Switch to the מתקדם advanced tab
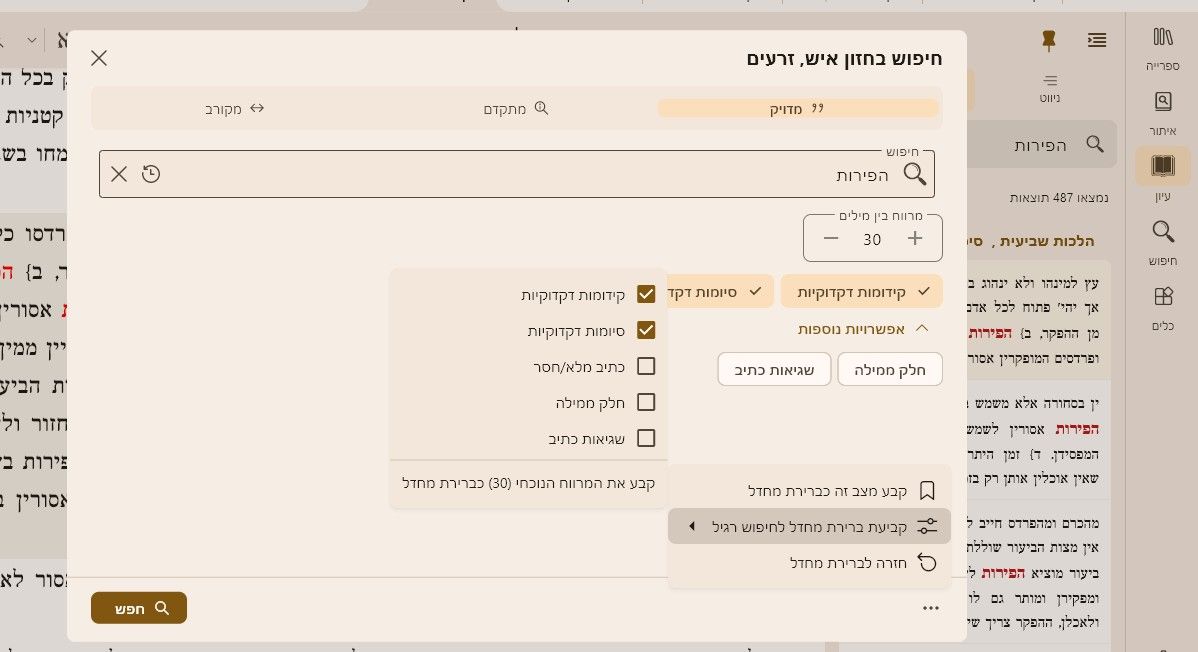1198x652 pixels. [x=516, y=109]
